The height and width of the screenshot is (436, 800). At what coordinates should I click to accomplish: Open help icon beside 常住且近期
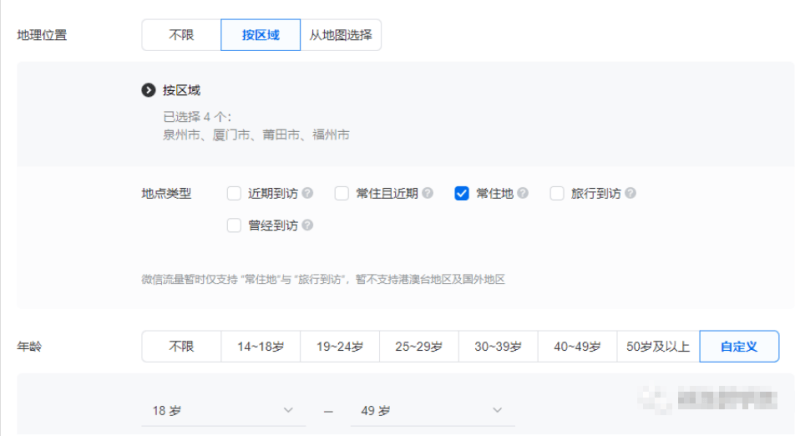pos(428,193)
